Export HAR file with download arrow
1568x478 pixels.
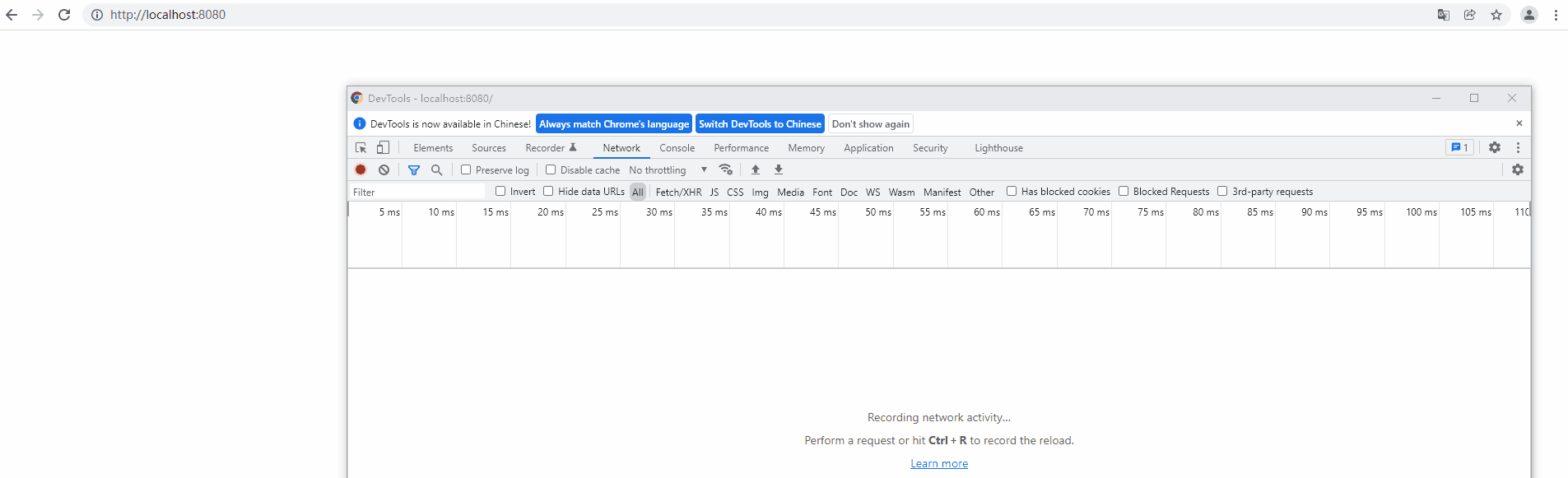tap(779, 169)
